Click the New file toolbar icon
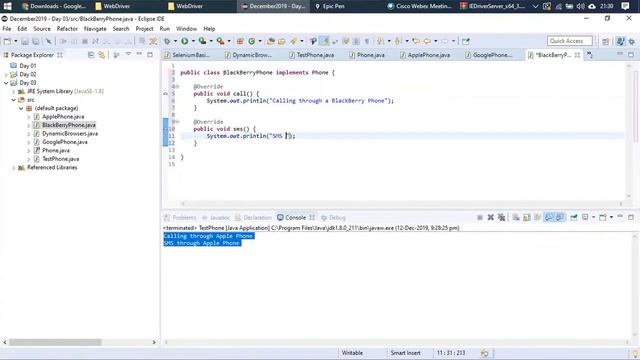 tap(7, 41)
